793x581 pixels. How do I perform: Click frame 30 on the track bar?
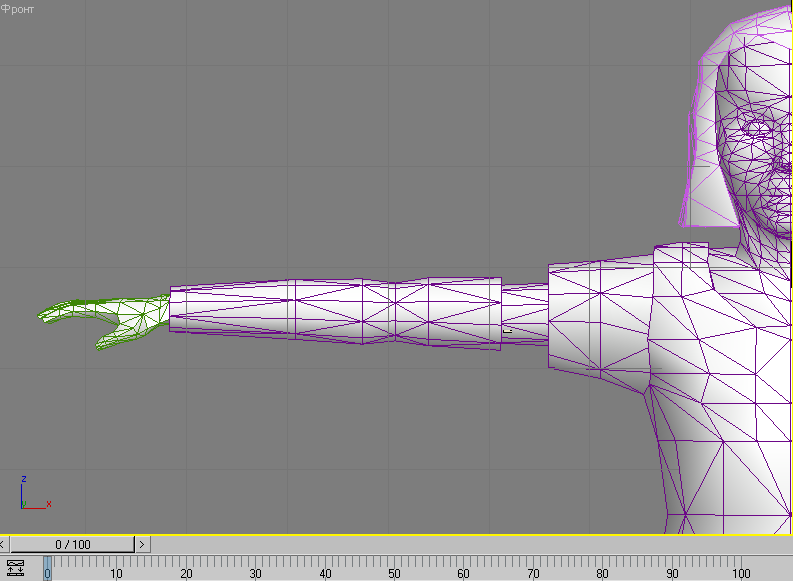pos(255,573)
